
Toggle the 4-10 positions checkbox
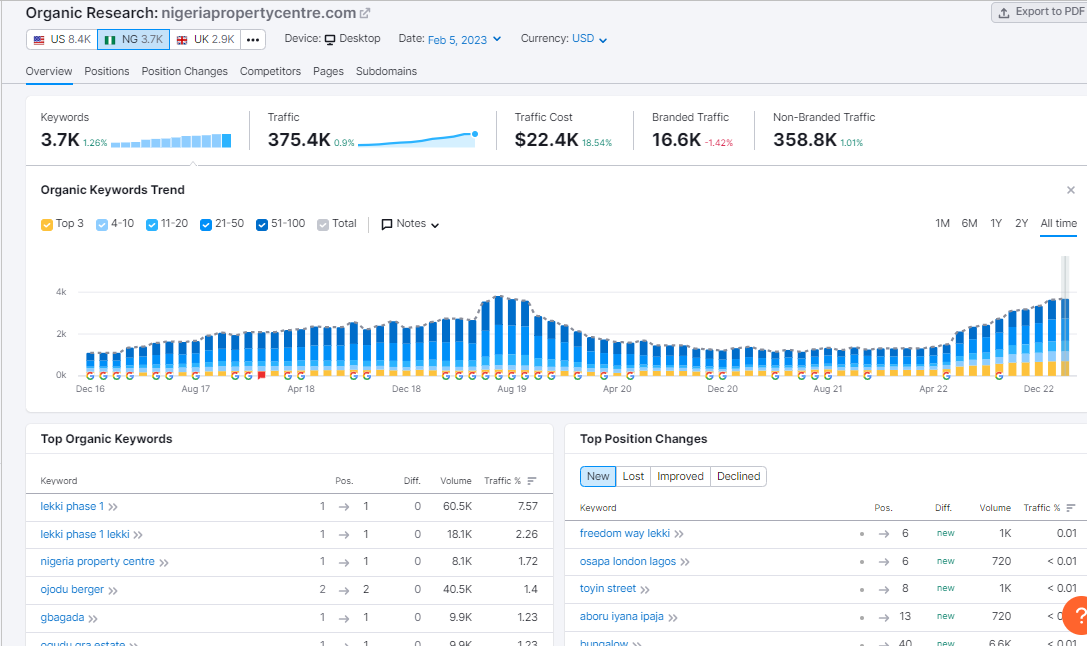click(102, 225)
